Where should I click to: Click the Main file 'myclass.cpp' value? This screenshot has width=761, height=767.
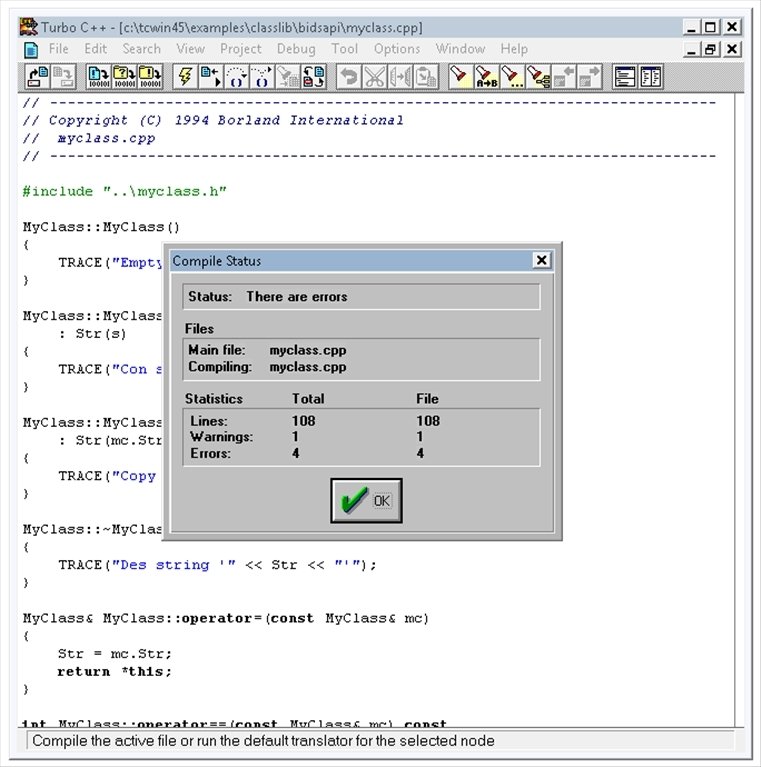(308, 350)
